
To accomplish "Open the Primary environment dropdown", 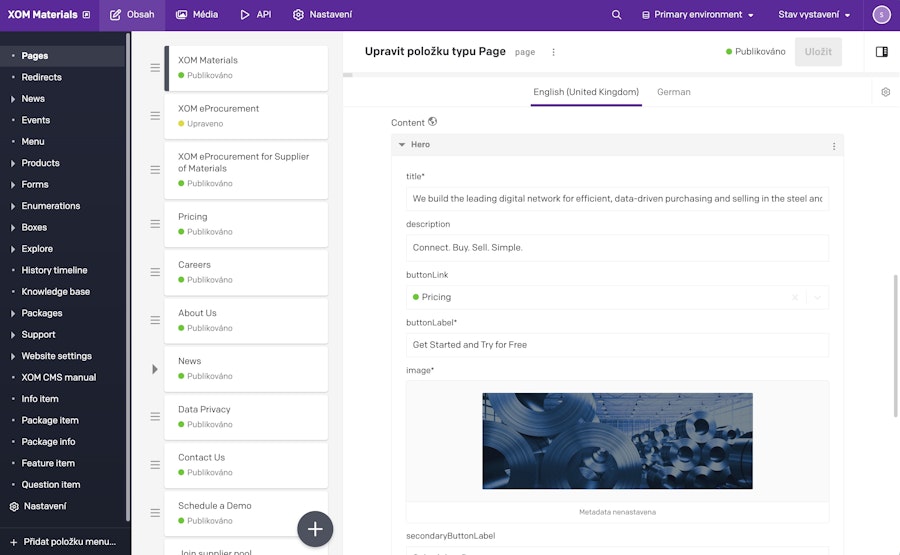I will [x=697, y=15].
